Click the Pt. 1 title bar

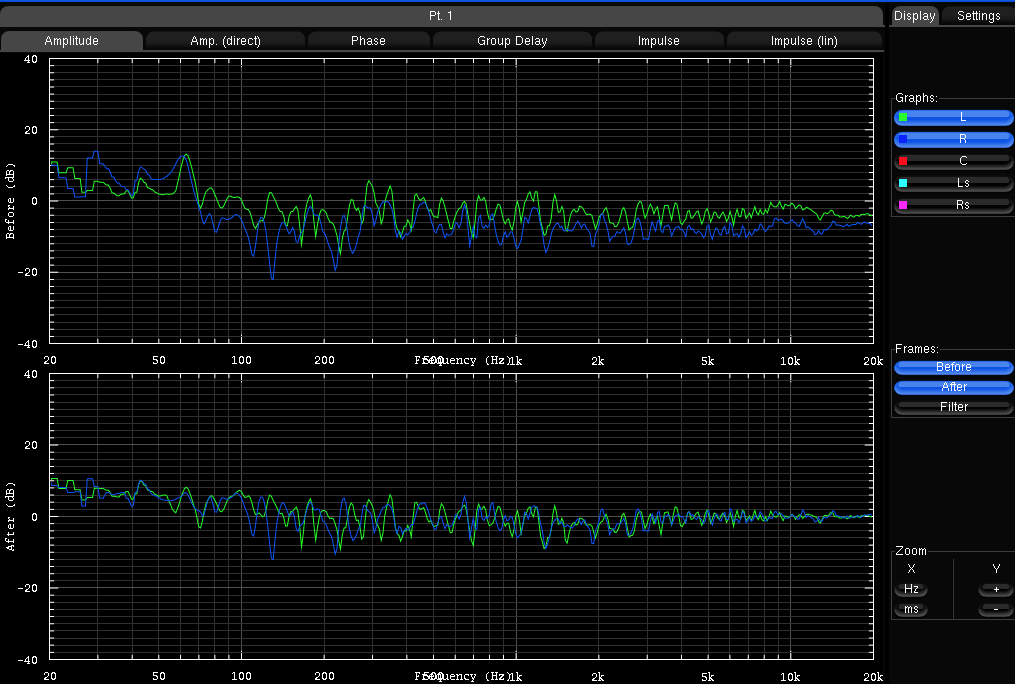441,16
